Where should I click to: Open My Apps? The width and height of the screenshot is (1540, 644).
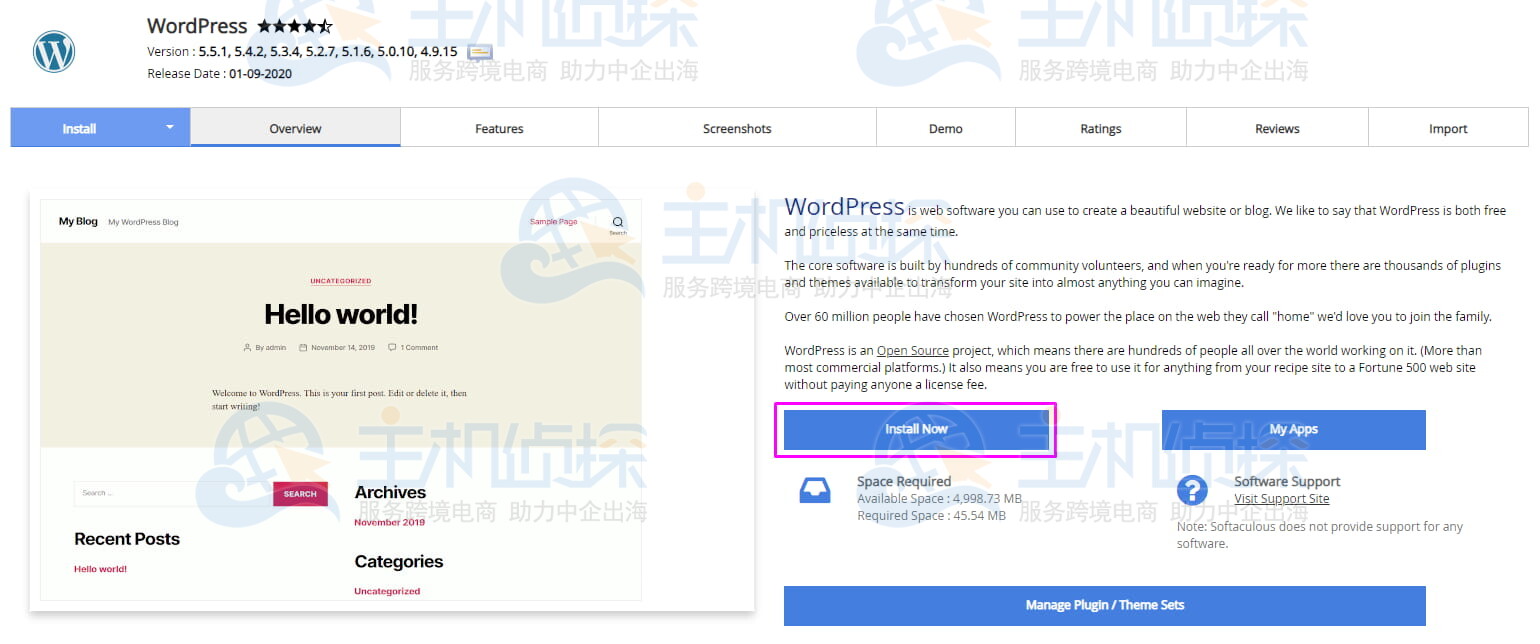pyautogui.click(x=1293, y=429)
